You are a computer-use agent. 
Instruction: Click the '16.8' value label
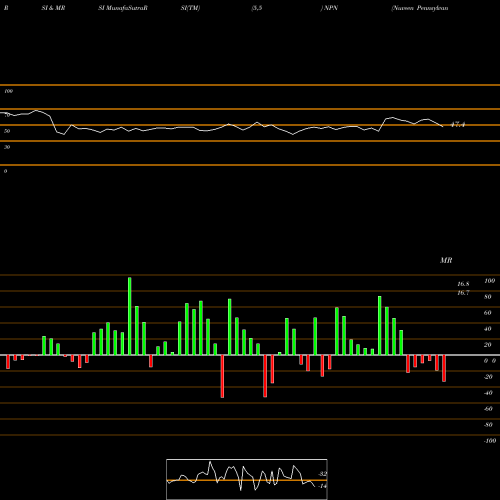click(463, 284)
